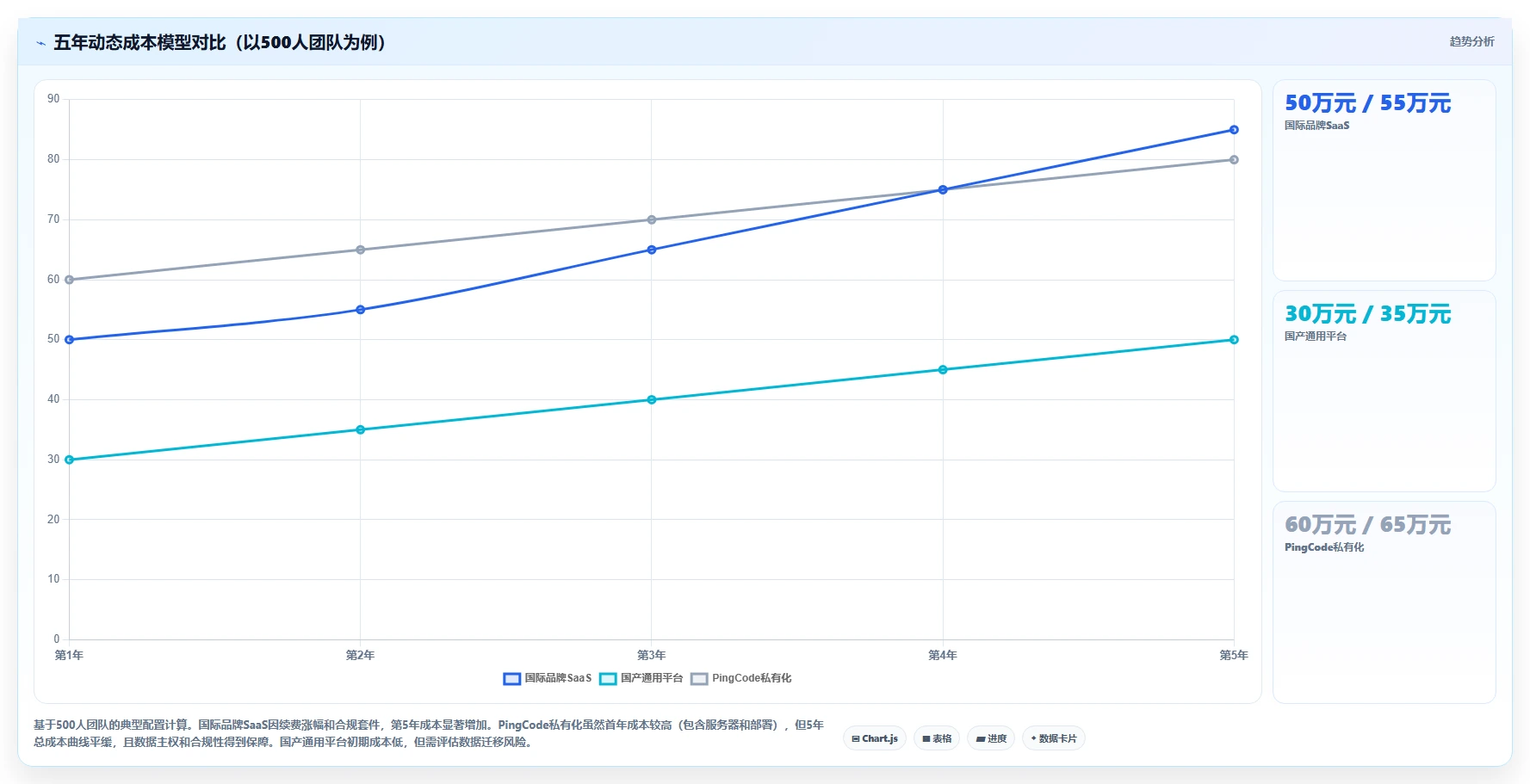The image size is (1530, 784).
Task: Click 国际品牌SaaS data point at 第1年
Action: [70, 340]
